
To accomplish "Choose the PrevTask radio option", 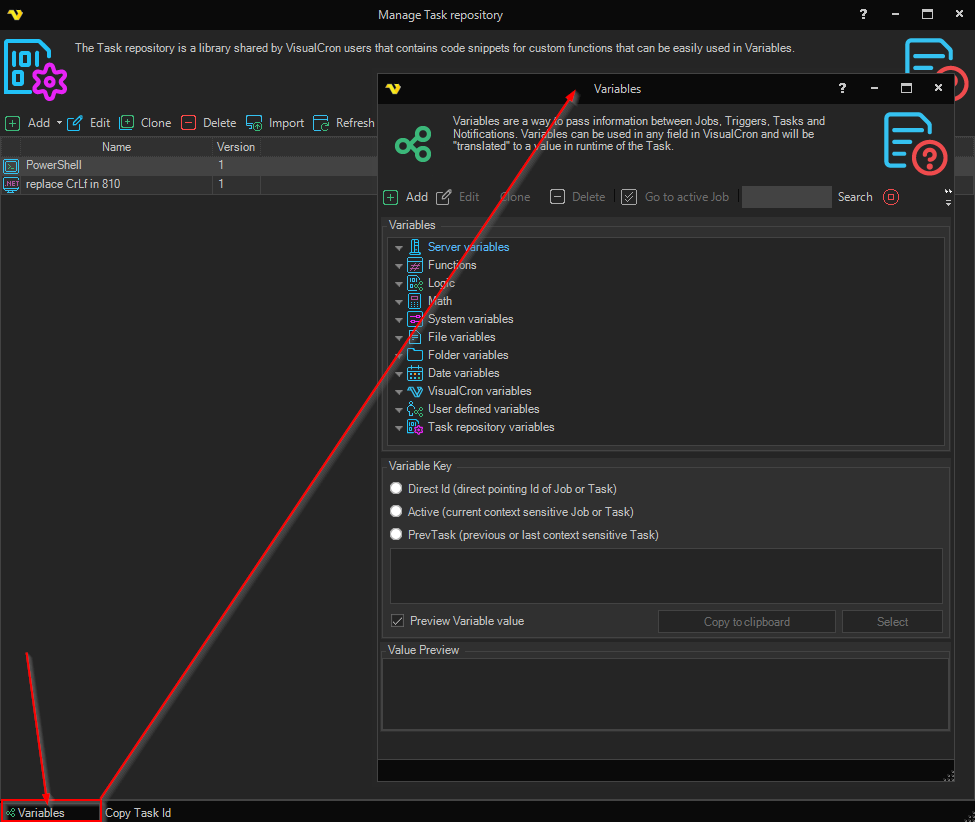I will click(396, 535).
